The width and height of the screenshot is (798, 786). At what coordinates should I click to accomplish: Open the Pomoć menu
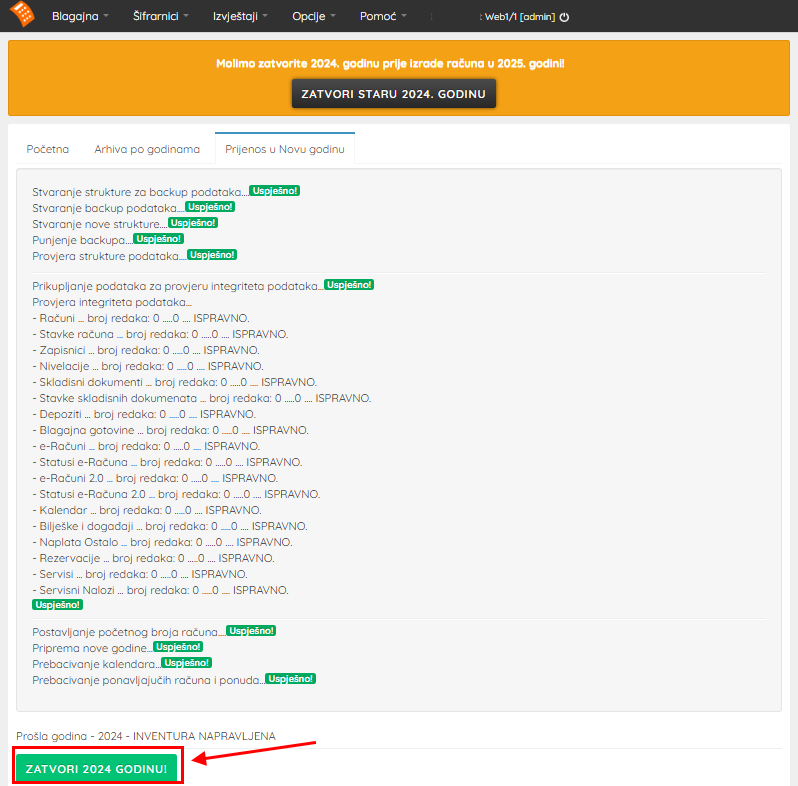click(383, 16)
